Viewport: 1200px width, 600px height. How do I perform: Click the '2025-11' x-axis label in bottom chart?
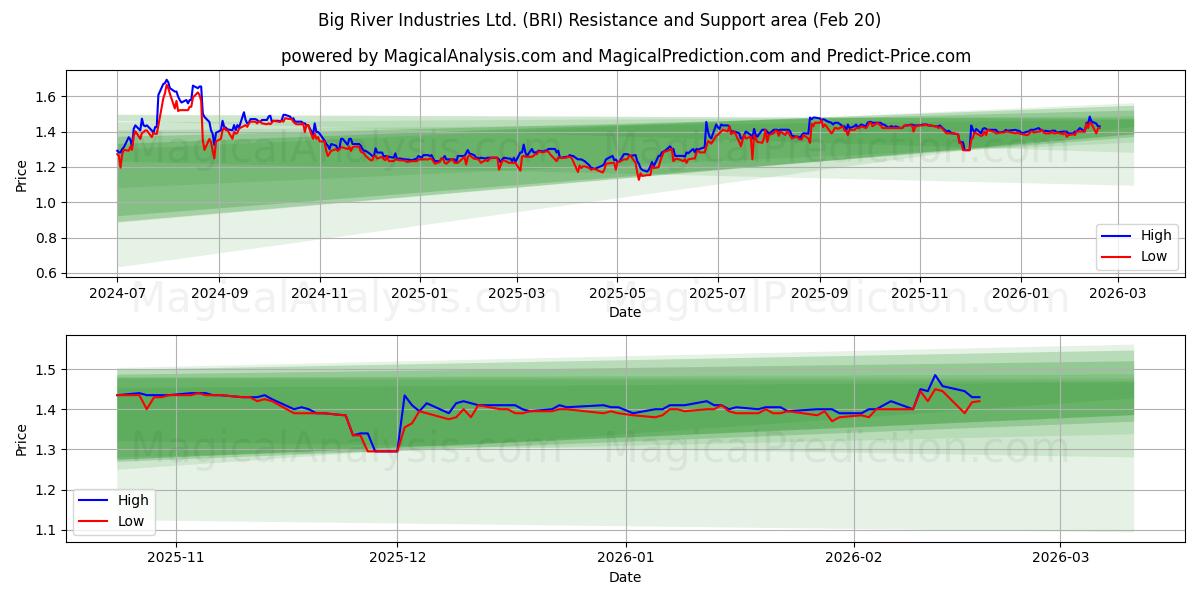(x=176, y=559)
